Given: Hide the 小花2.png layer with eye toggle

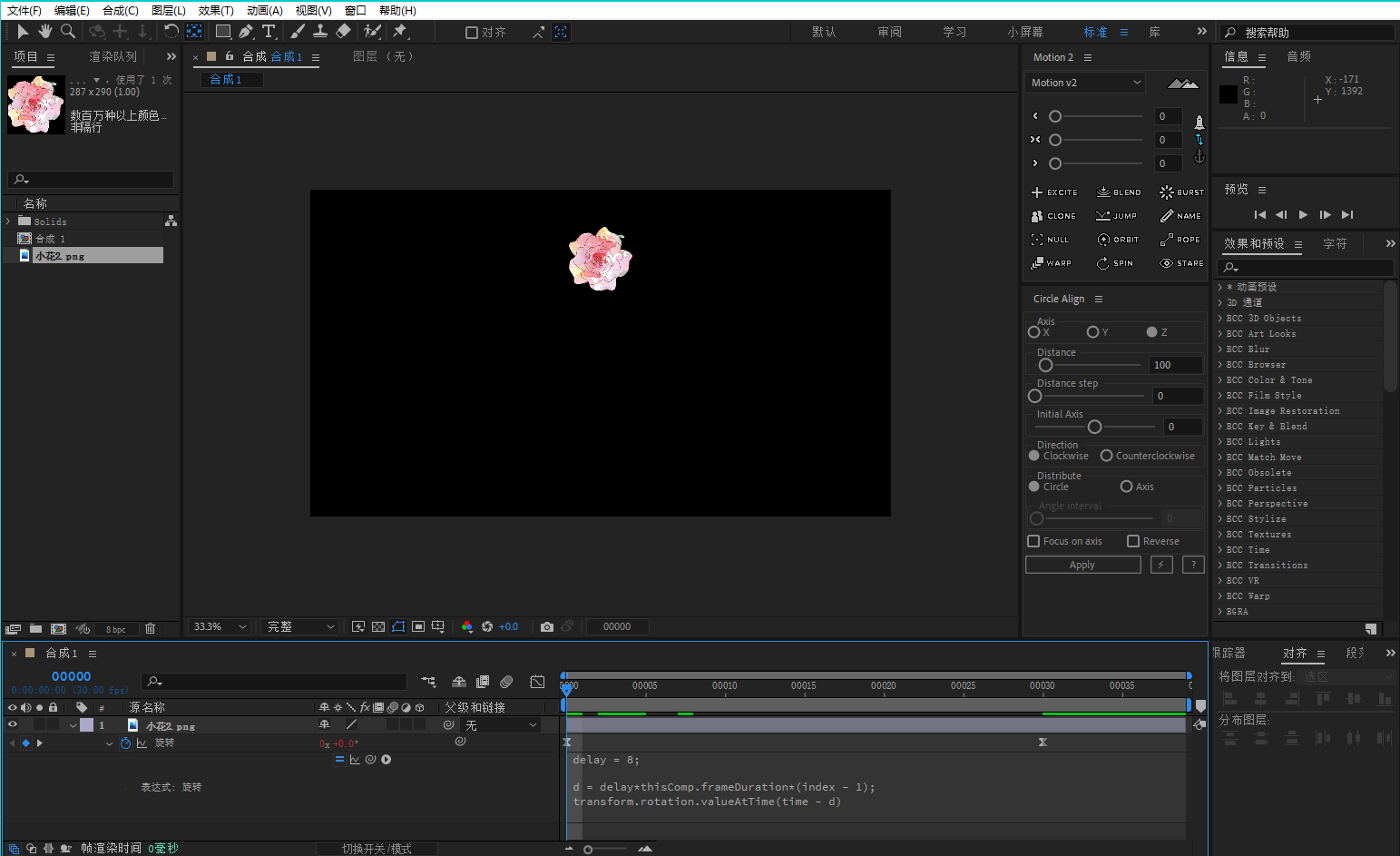Looking at the screenshot, I should (13, 724).
